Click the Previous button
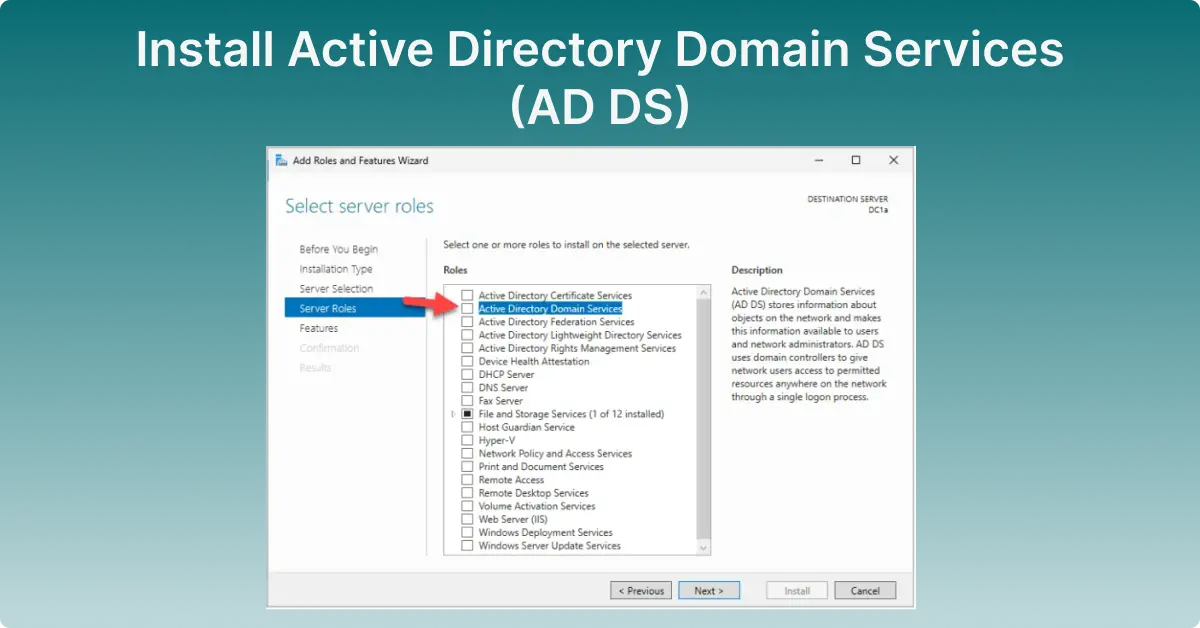The height and width of the screenshot is (628, 1200). (641, 591)
